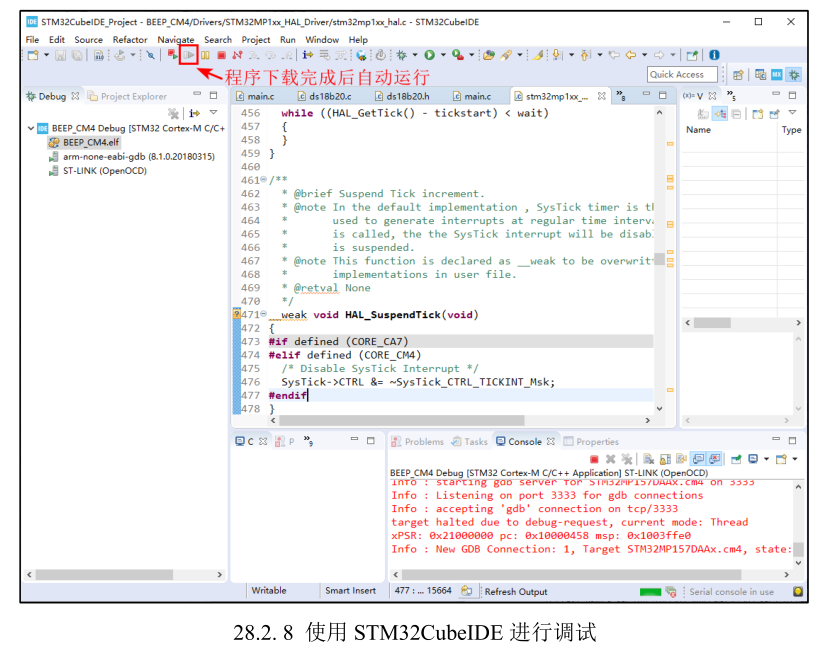Click the Resume debug button
825x648 pixels.
188,55
